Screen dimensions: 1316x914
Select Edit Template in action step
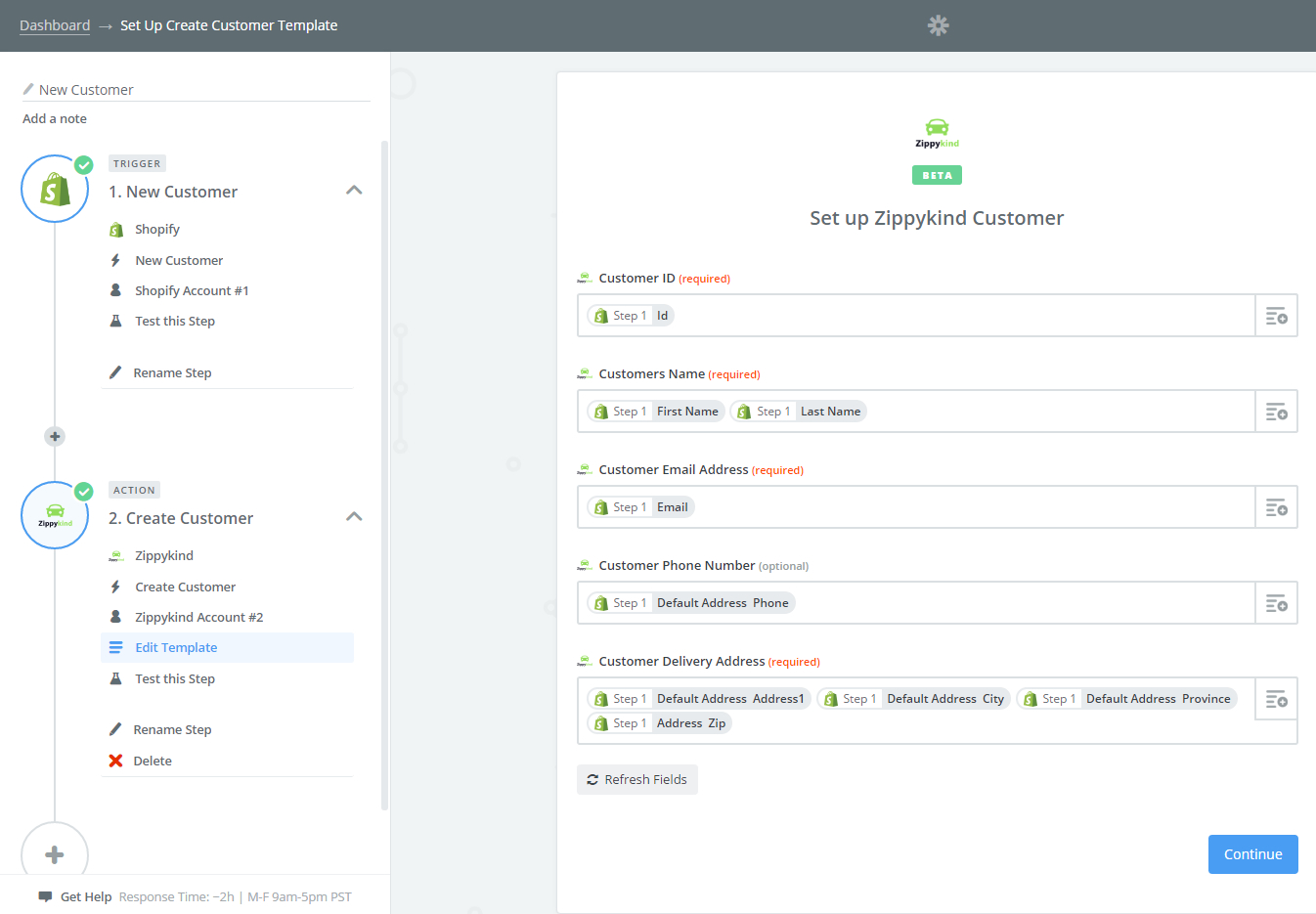coord(227,647)
